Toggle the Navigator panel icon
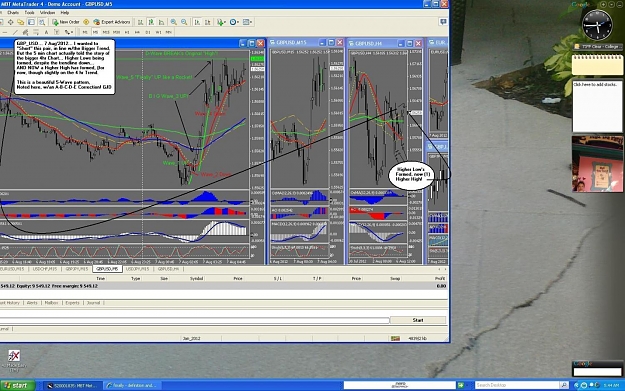The width and height of the screenshot is (625, 391). (x=20, y=22)
